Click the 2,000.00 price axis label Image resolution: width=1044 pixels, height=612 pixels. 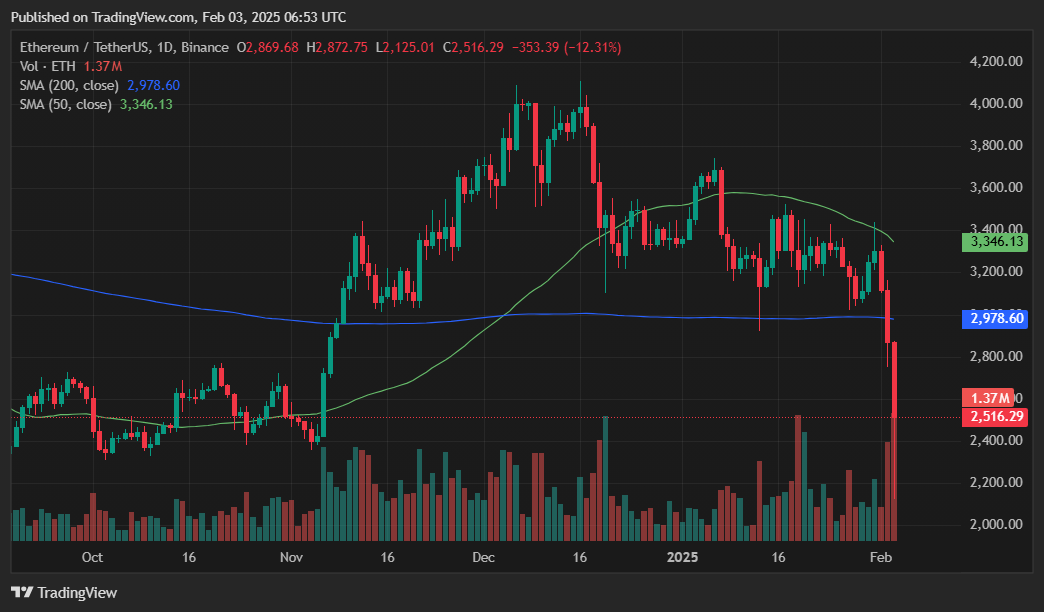tap(995, 524)
